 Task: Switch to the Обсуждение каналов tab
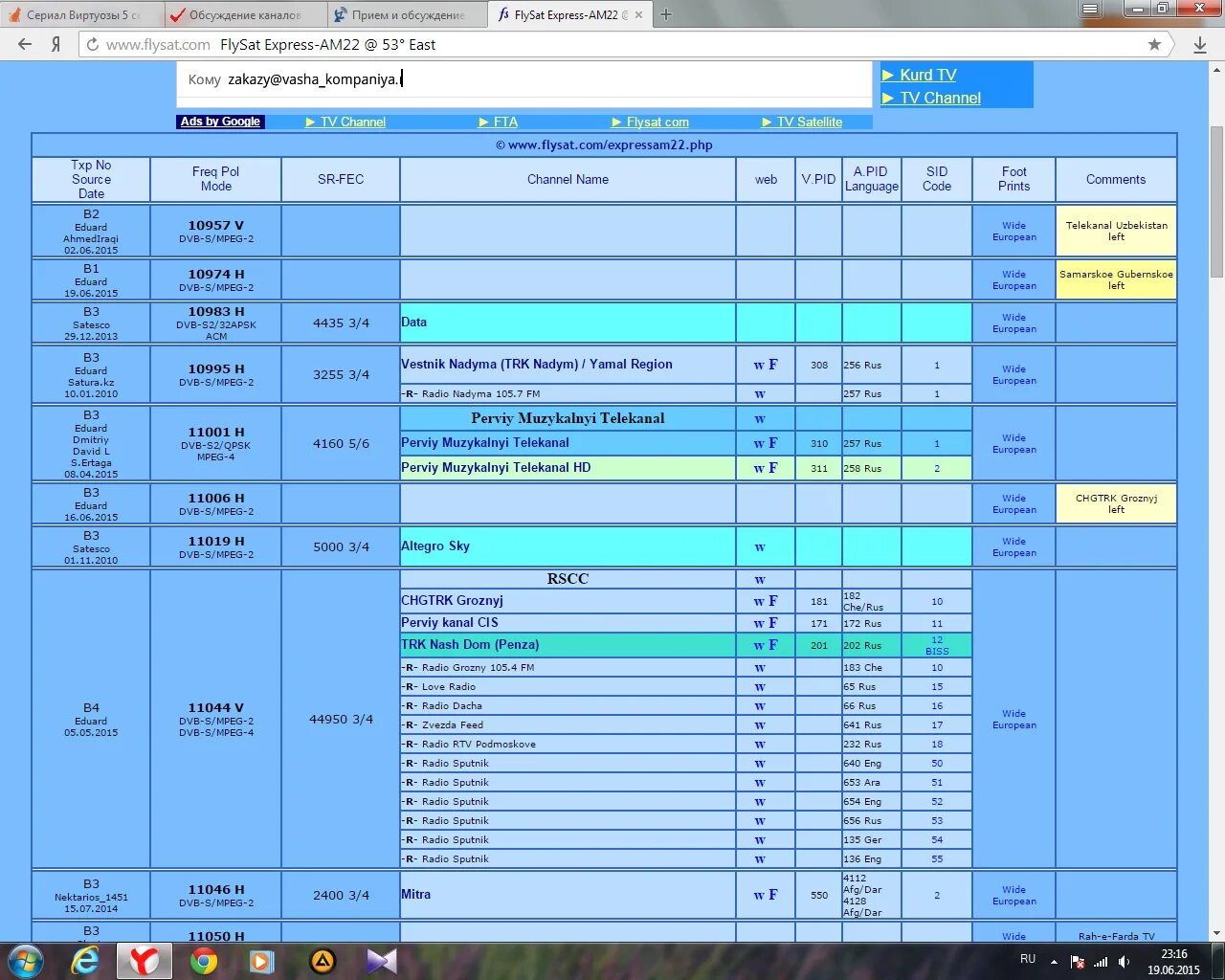244,15
